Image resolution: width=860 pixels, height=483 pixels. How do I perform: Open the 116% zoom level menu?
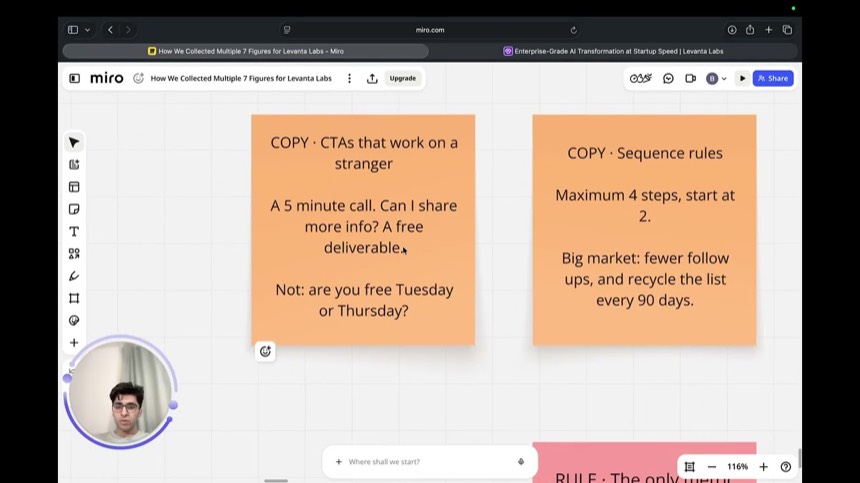pos(737,467)
